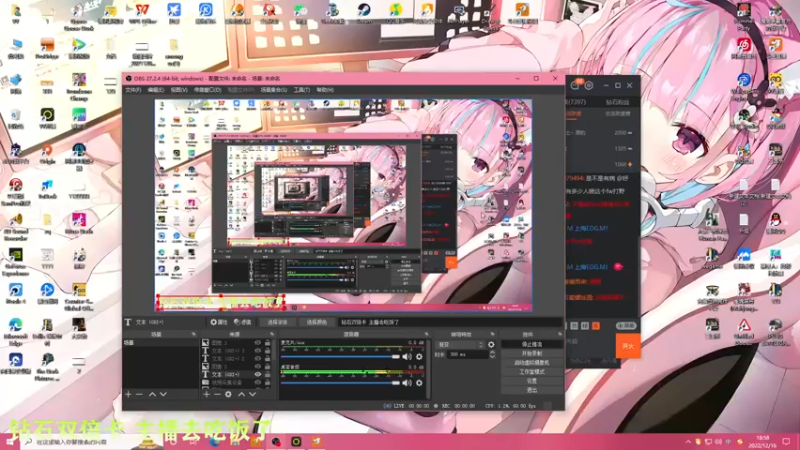This screenshot has width=800, height=450.
Task: Mute Desktop Audio speaker icon
Action: 407,383
